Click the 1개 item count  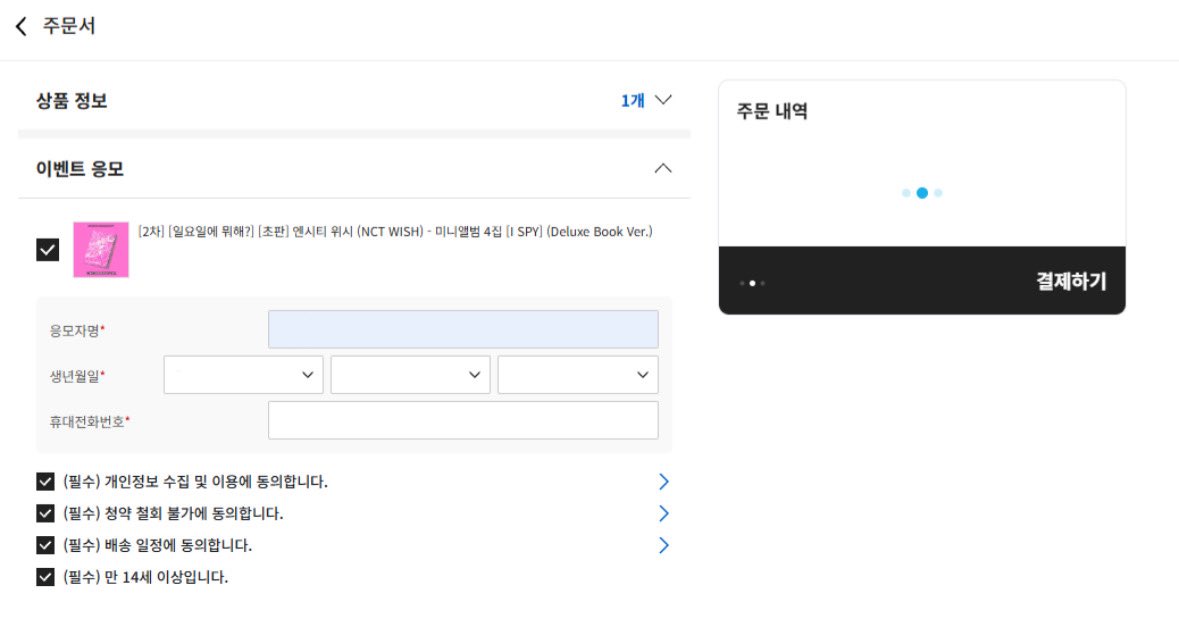point(632,101)
